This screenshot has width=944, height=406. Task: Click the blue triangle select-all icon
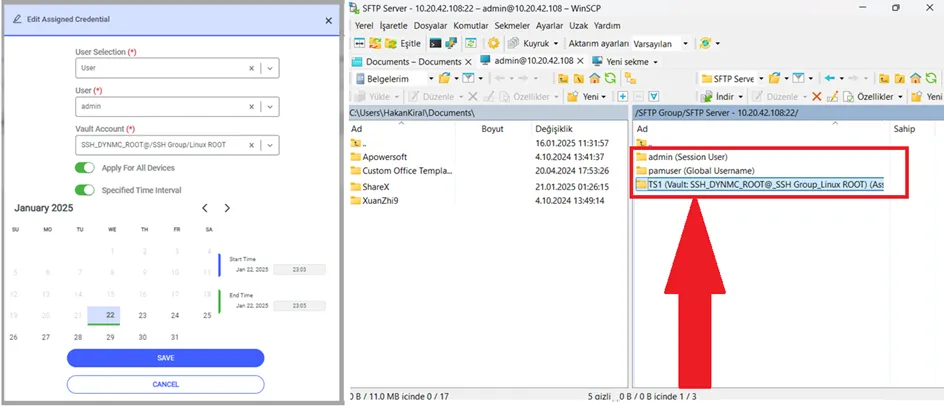coord(654,96)
